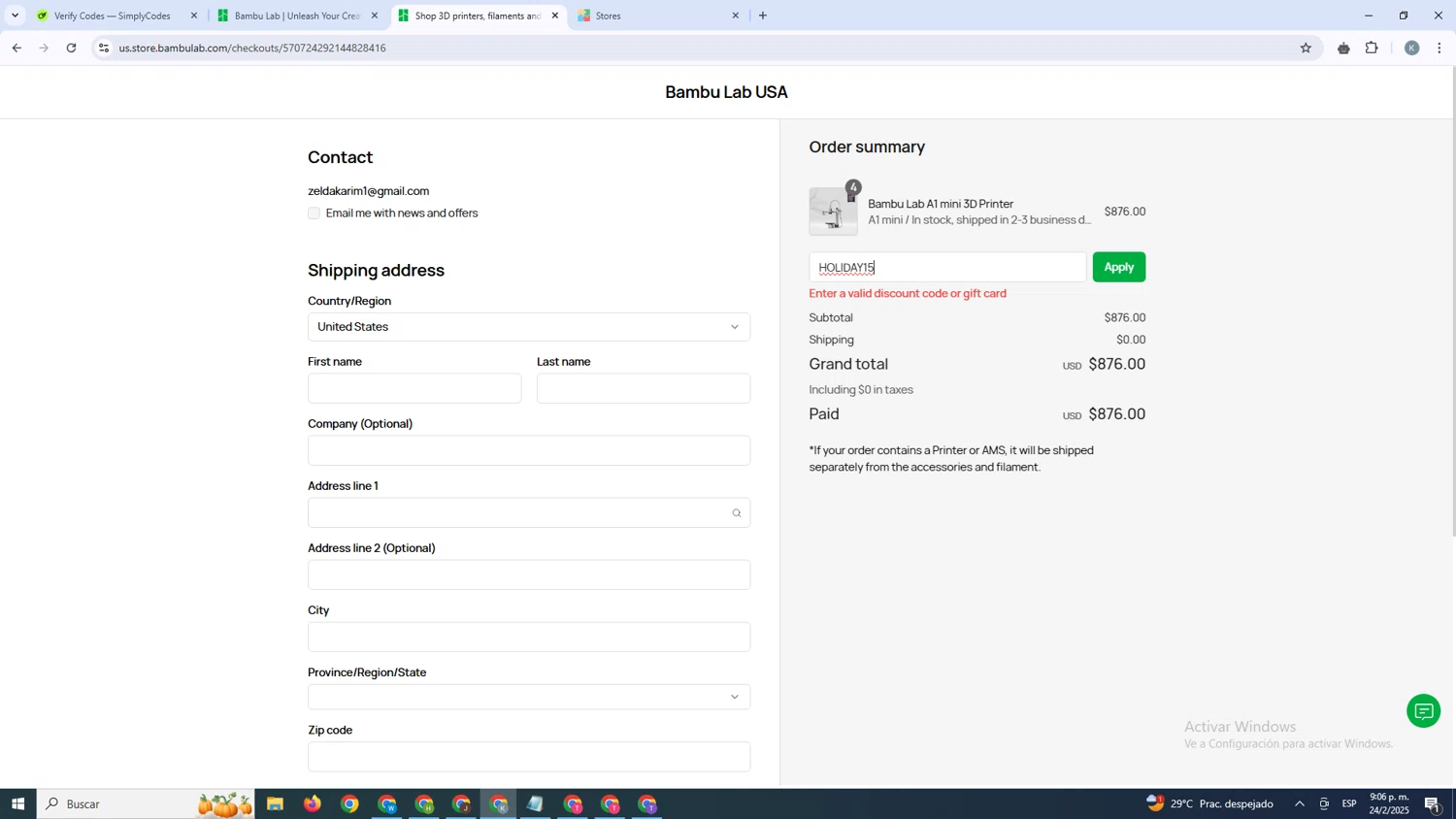Open the Country/Region dropdown
1456x819 pixels.
tap(529, 327)
